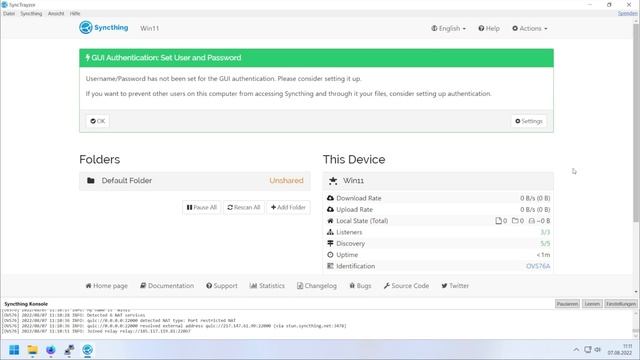Screen dimensions: 640x360
Task: Click the Pausieren console button
Action: tap(567, 304)
